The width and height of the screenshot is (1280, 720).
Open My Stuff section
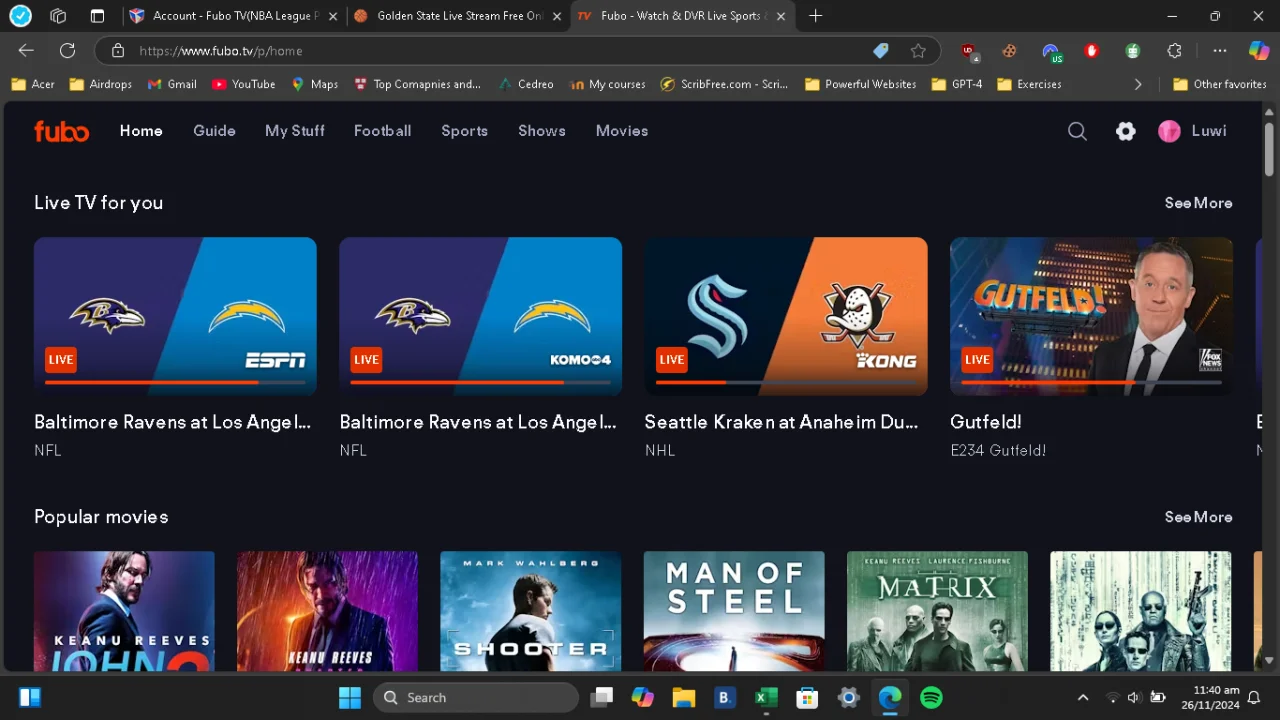(295, 131)
